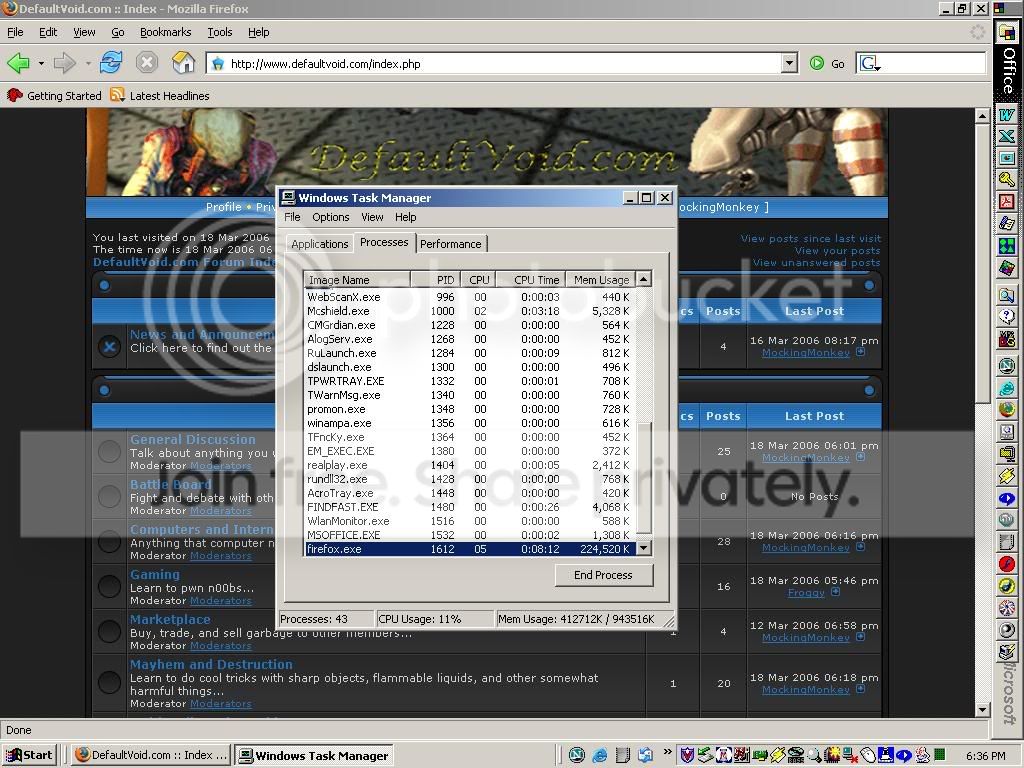Open the Start menu

coord(29,755)
